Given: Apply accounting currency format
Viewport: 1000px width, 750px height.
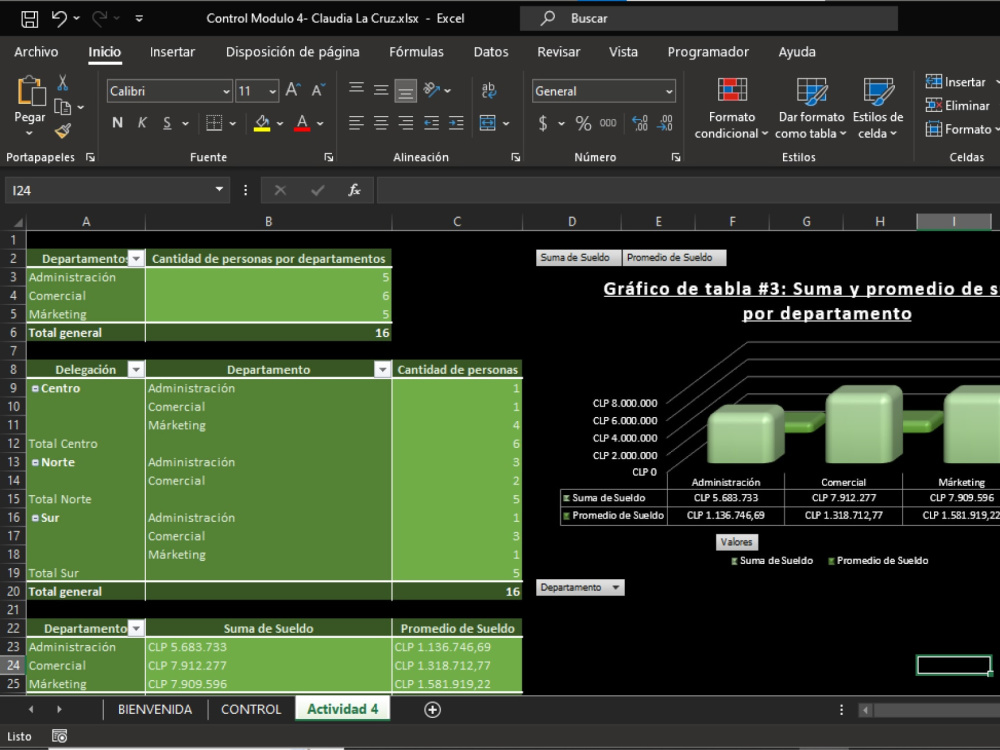Looking at the screenshot, I should pyautogui.click(x=543, y=123).
